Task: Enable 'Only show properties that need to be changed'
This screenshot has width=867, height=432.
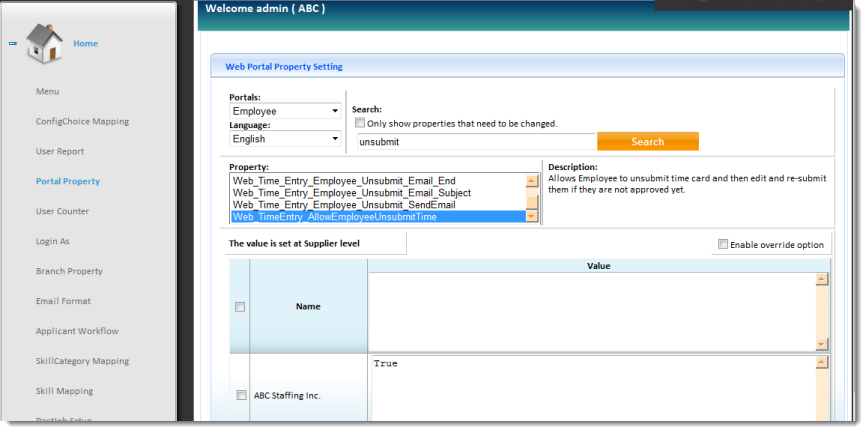Action: (x=360, y=124)
